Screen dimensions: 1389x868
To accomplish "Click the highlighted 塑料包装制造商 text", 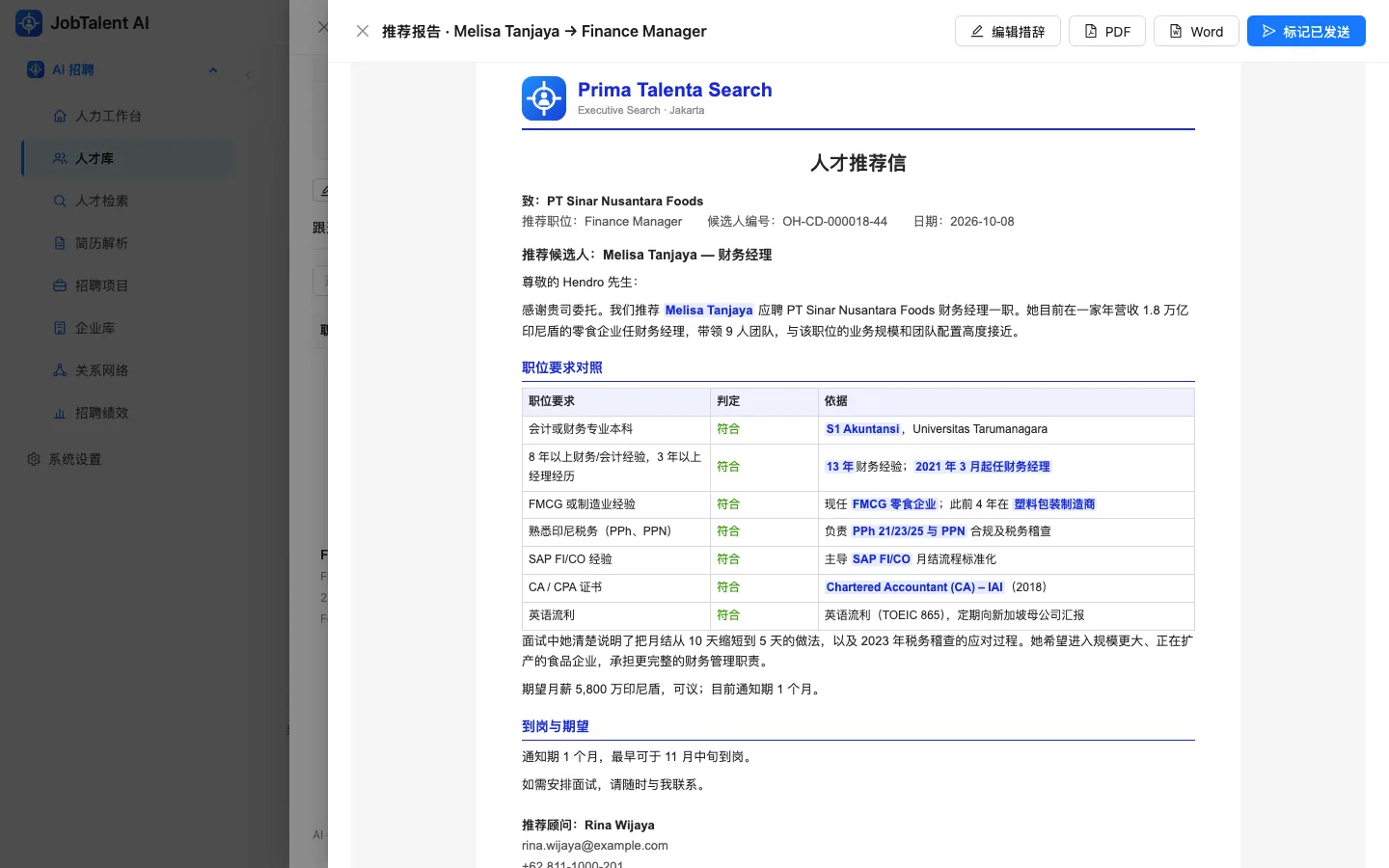I will [x=1054, y=504].
